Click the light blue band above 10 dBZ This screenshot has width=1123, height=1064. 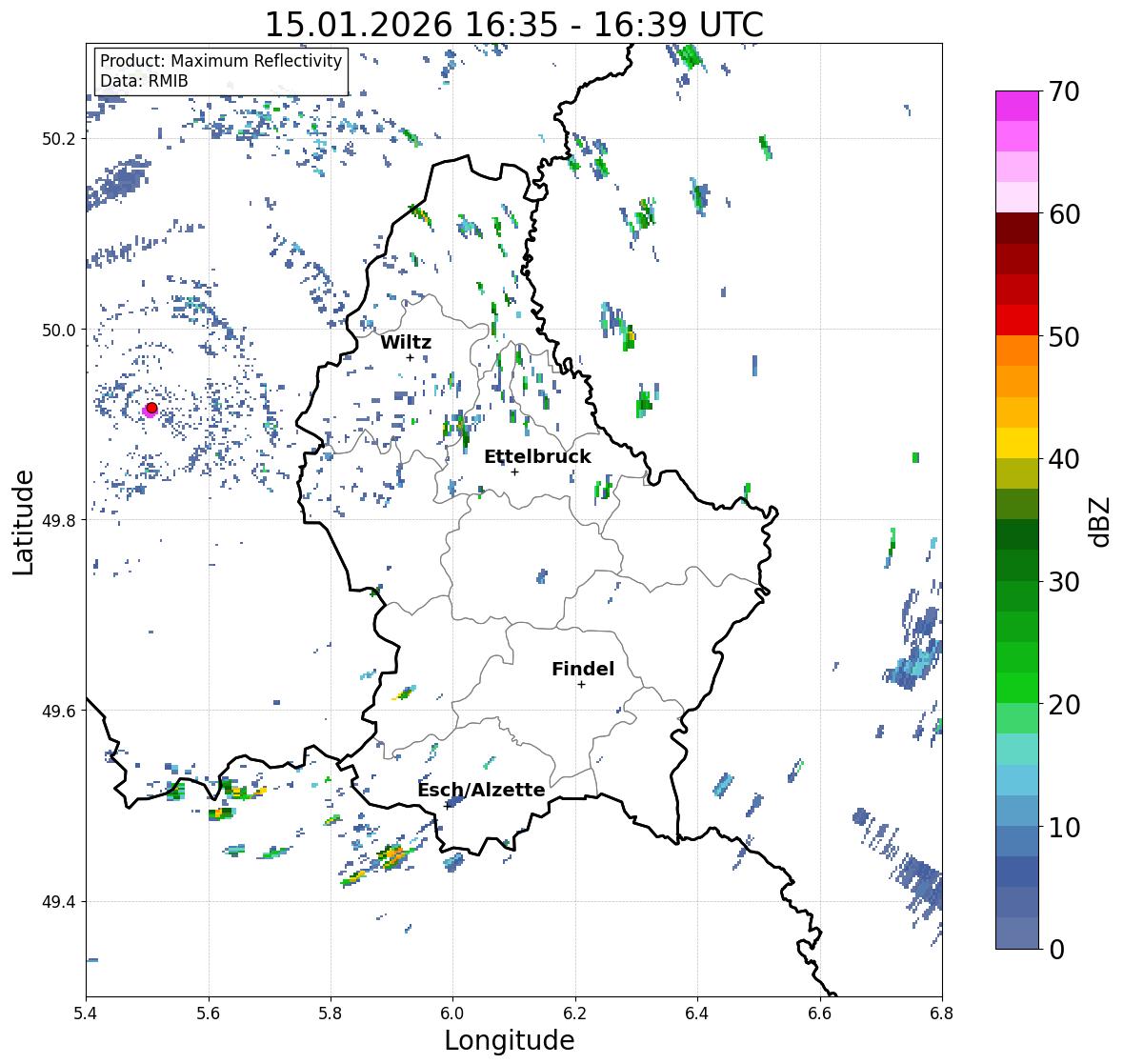(1017, 811)
